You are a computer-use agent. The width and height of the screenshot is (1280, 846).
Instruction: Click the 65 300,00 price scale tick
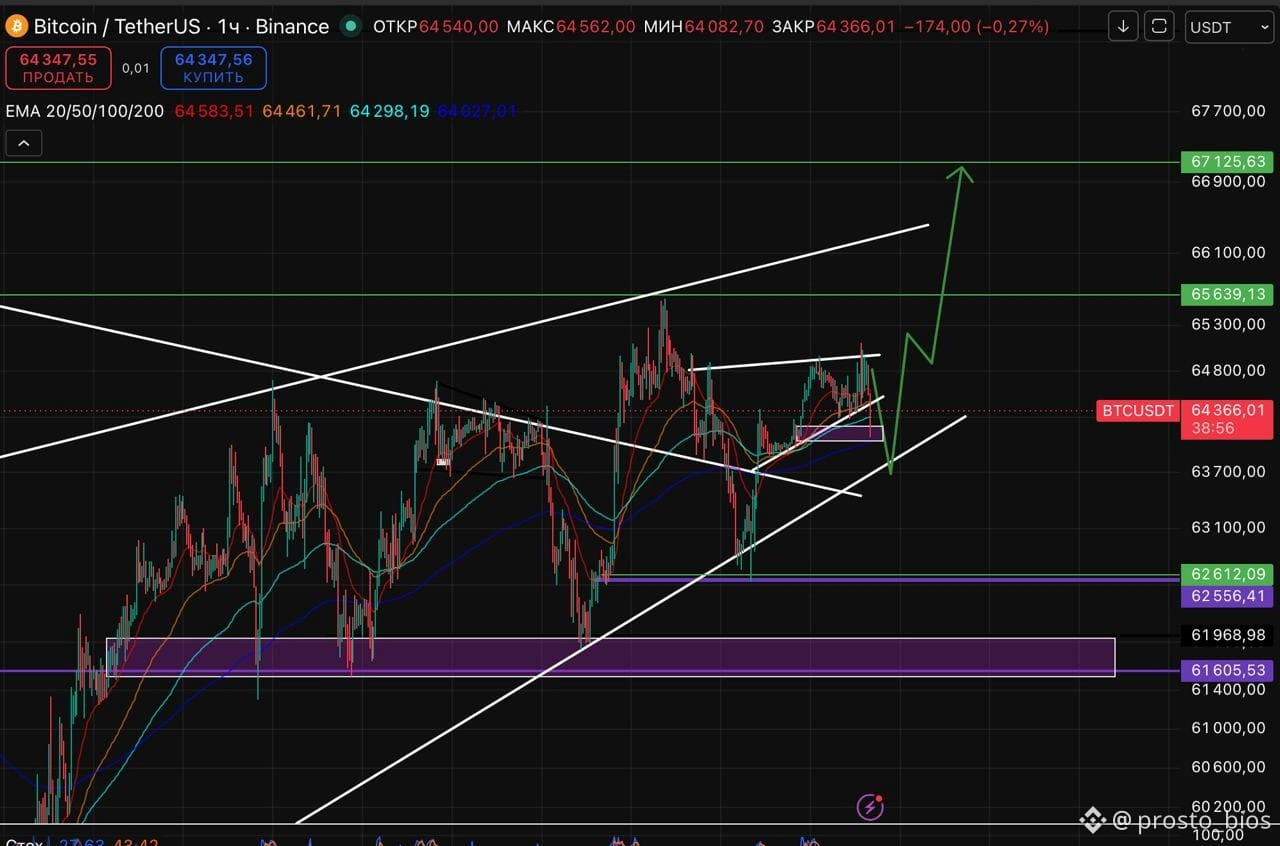(1229, 324)
